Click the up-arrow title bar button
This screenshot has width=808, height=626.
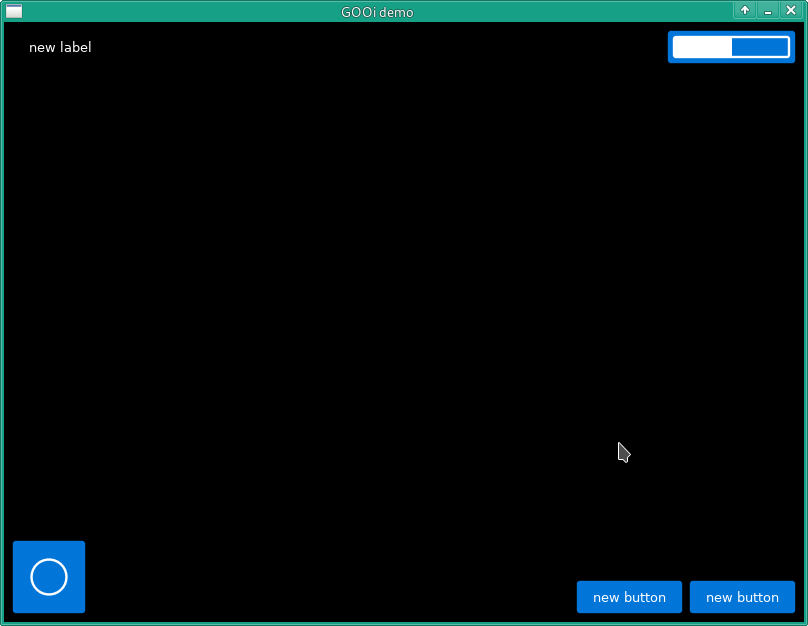[x=745, y=10]
